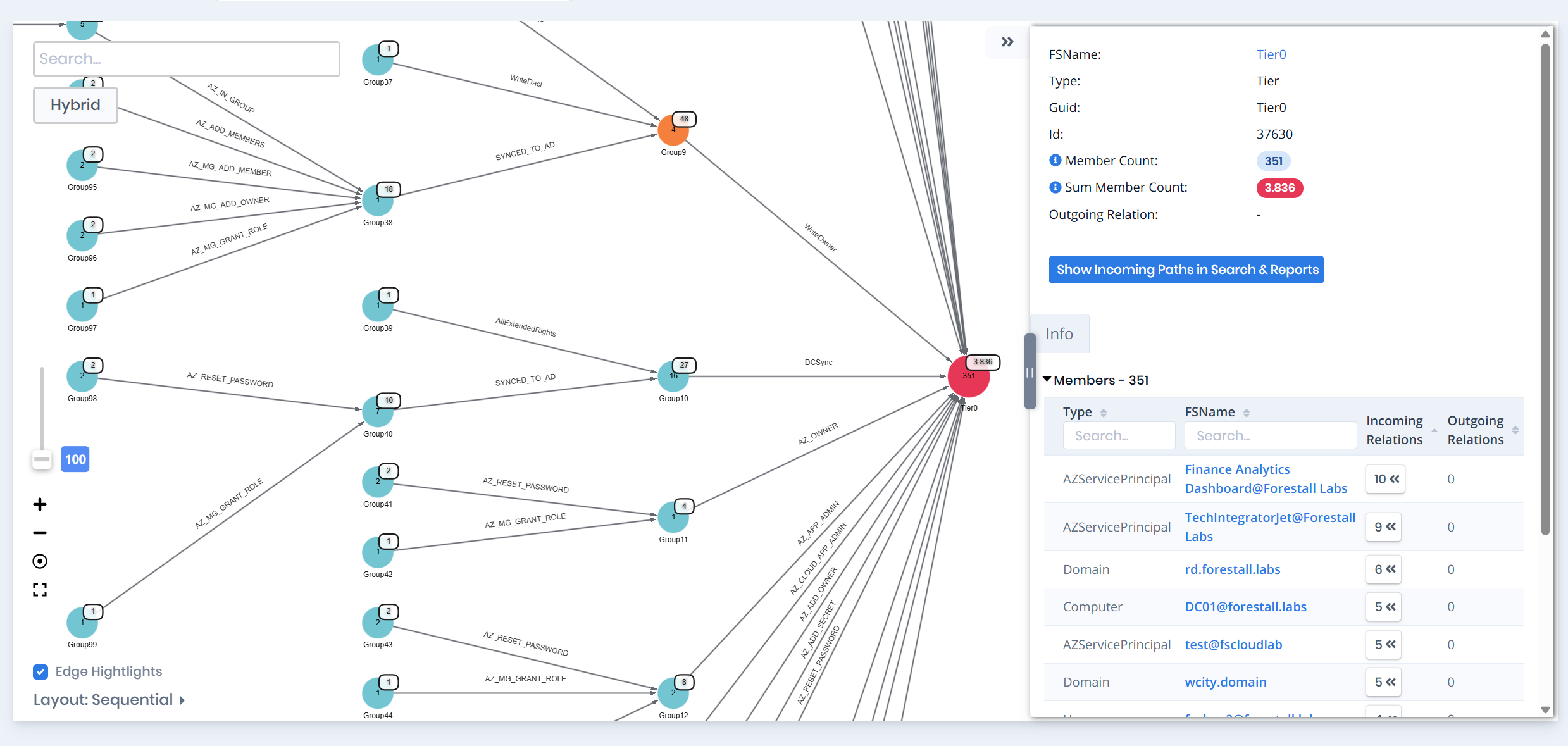Click the Sum Member Count info icon

(1055, 187)
